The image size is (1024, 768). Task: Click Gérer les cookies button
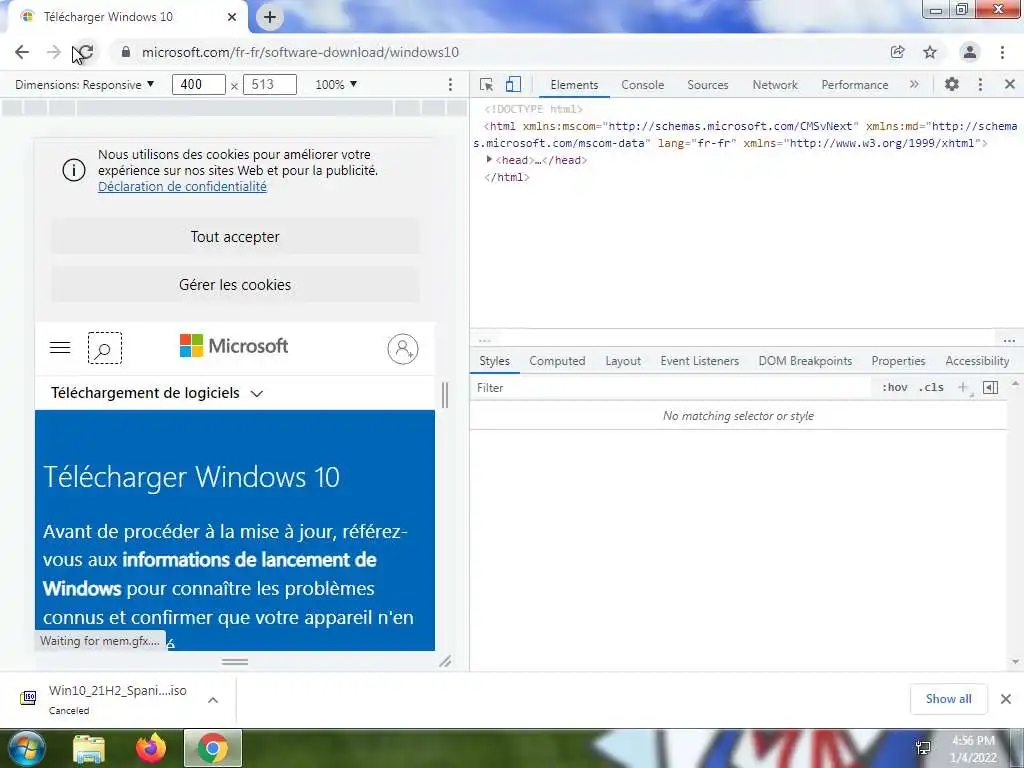pyautogui.click(x=235, y=285)
